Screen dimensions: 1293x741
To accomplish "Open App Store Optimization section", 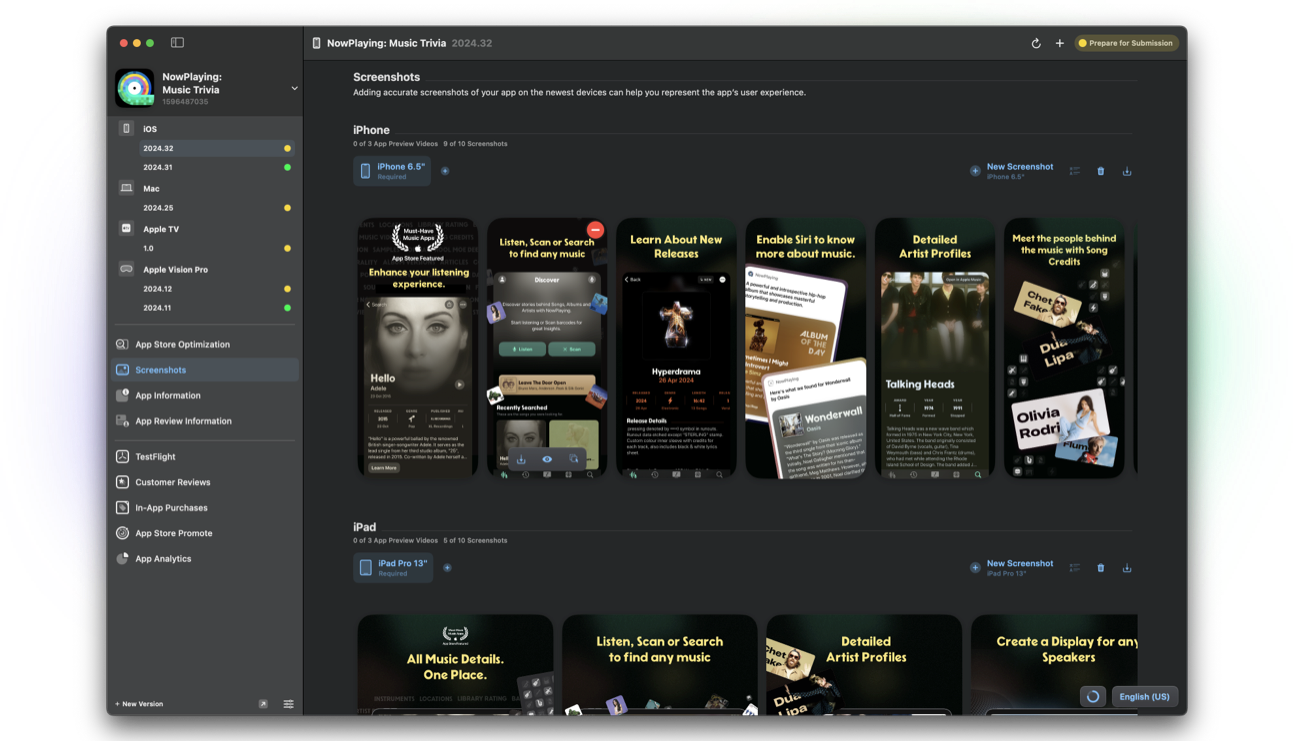I will [205, 344].
